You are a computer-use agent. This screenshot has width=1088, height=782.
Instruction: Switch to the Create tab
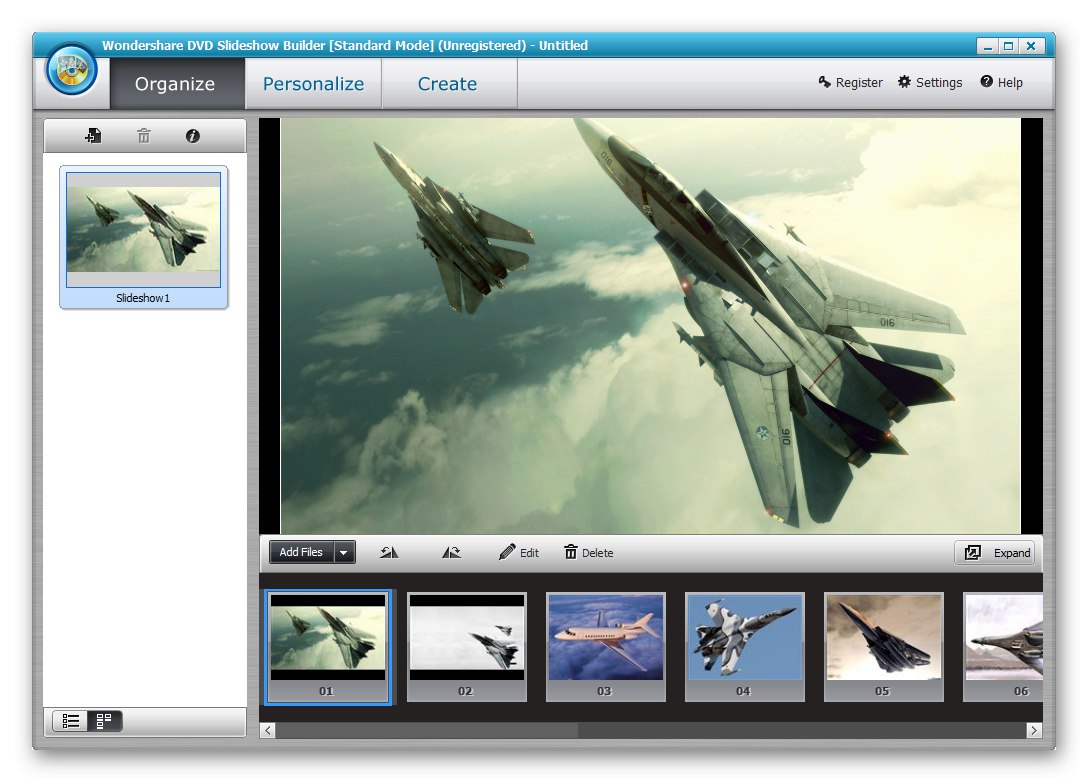[448, 83]
